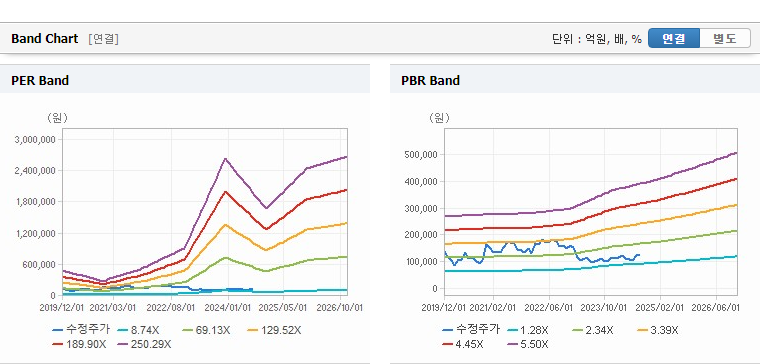Click the 2022/08/01 x-axis date
The image size is (760, 364).
tap(171, 307)
